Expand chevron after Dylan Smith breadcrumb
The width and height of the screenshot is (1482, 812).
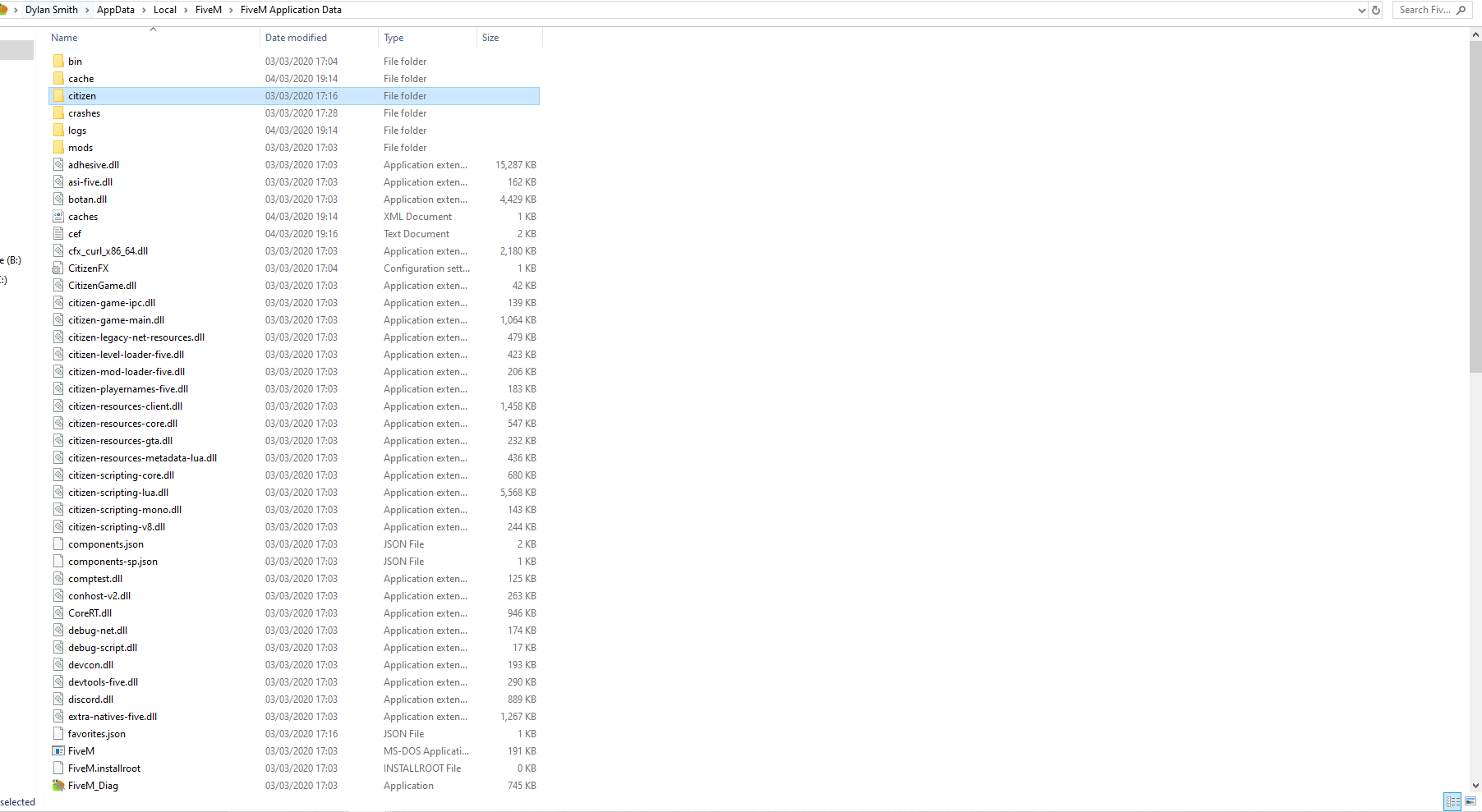87,10
